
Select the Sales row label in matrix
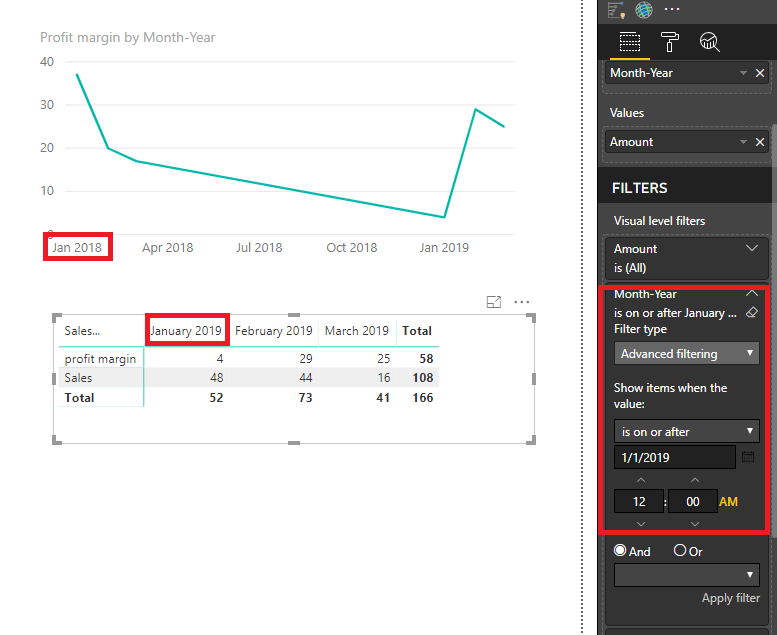coord(78,378)
